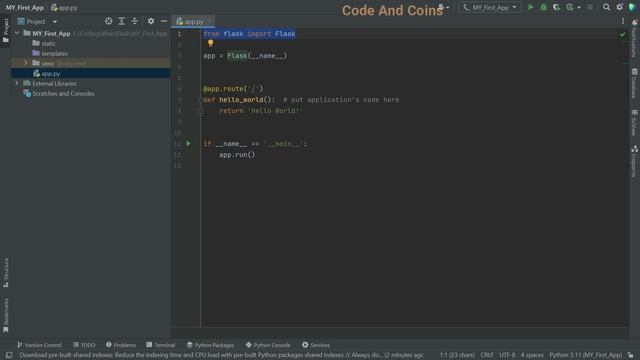The height and width of the screenshot is (360, 640).
Task: Start debugging with the bug icon
Action: pyautogui.click(x=544, y=7)
